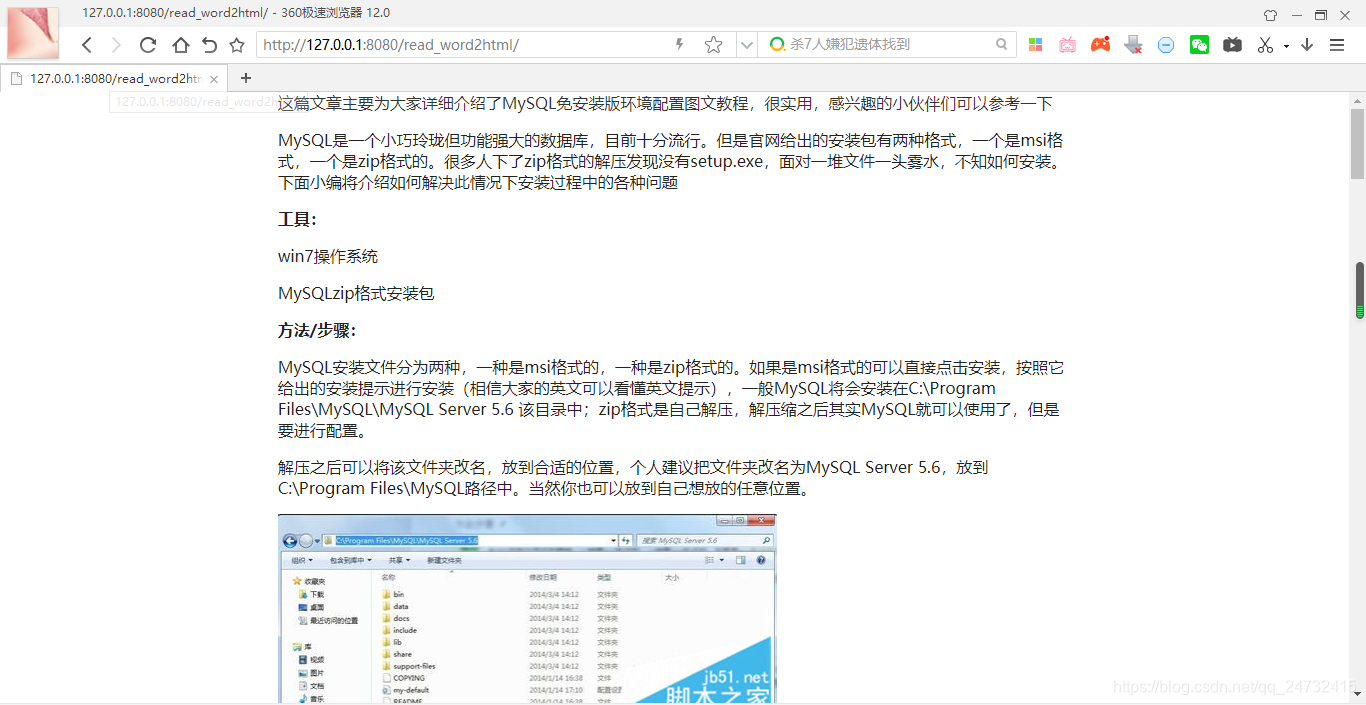Click the search magnifier button
1366x705 pixels.
click(x=1001, y=45)
